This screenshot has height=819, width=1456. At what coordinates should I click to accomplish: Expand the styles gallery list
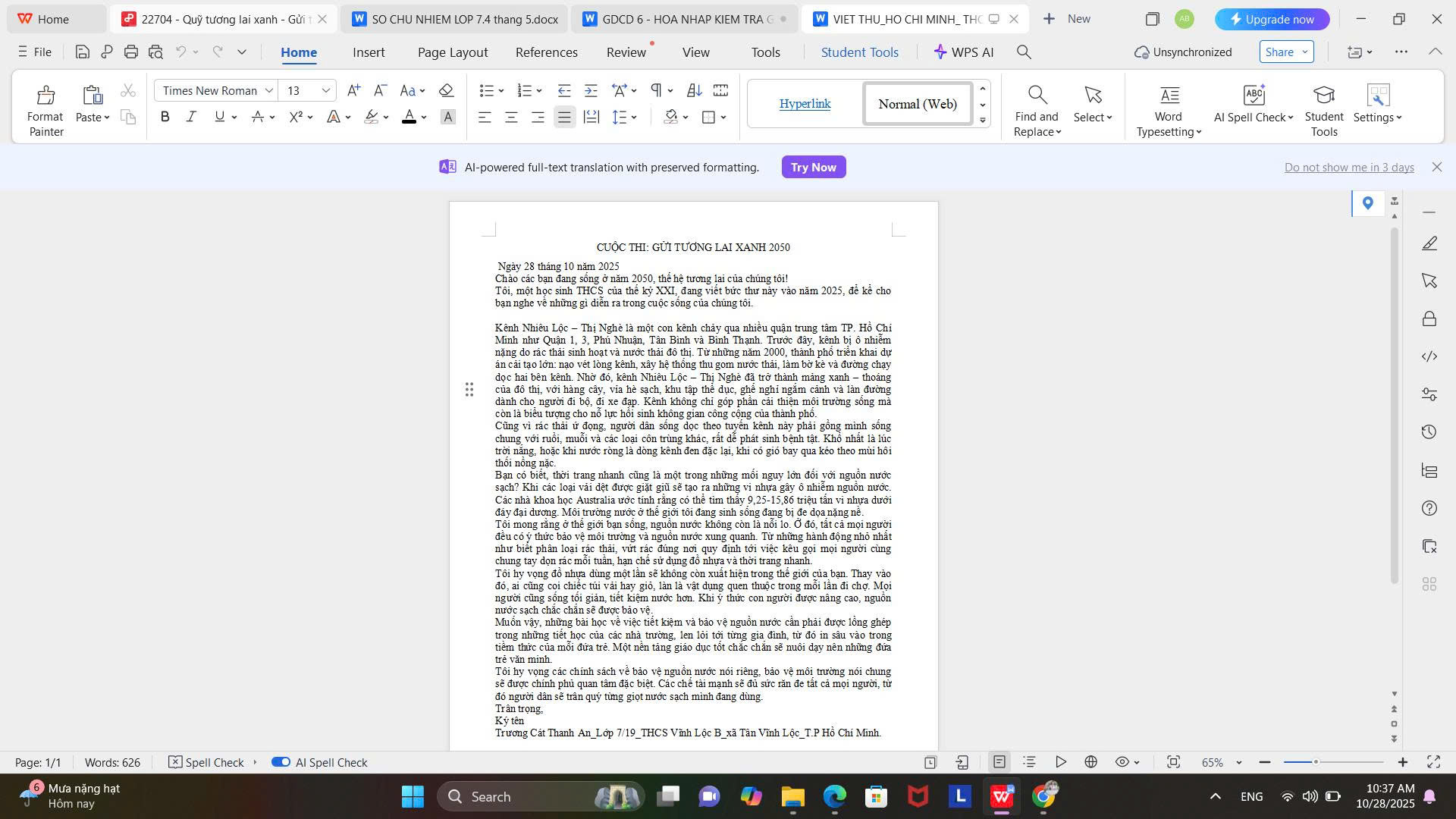(983, 120)
